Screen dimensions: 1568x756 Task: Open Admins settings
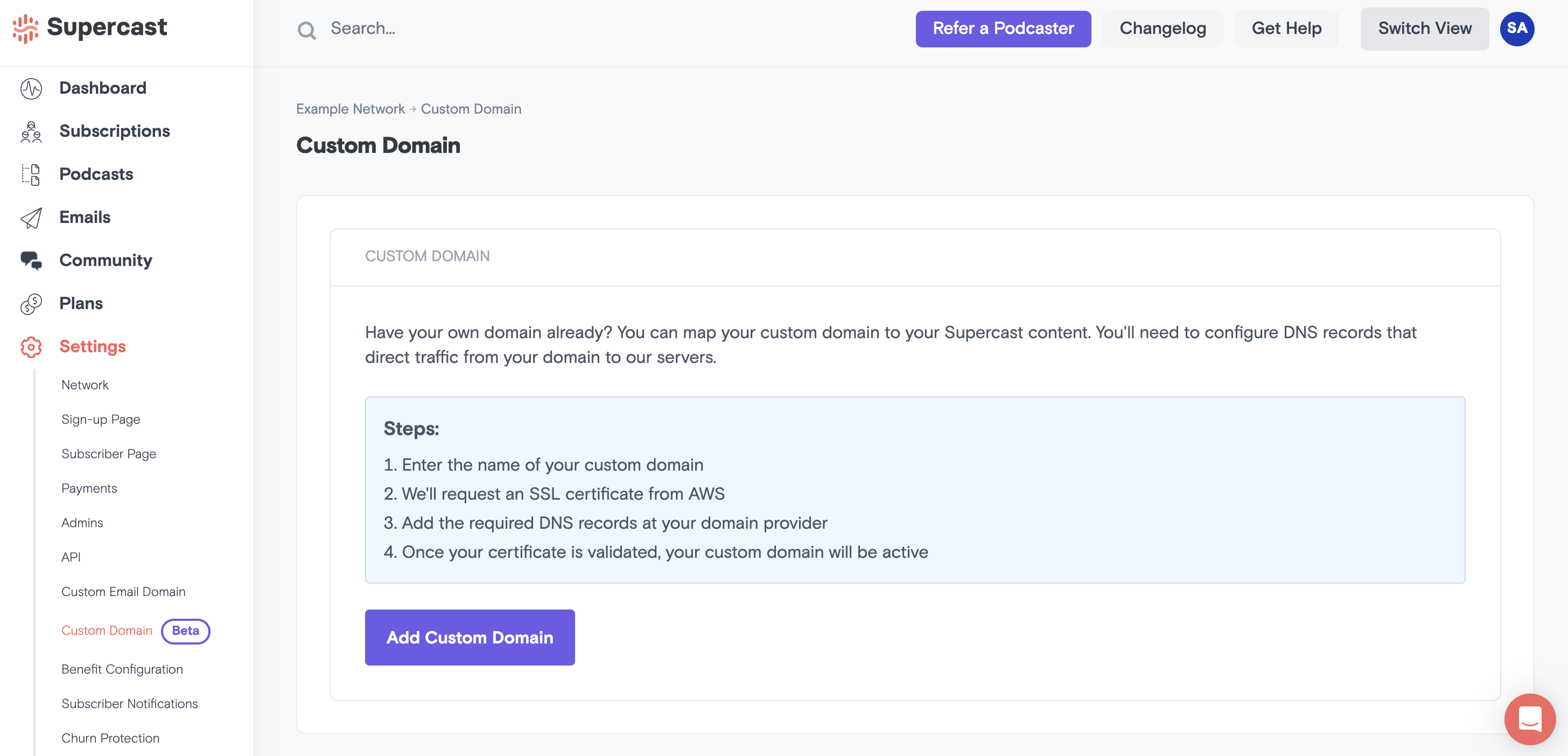pos(82,522)
